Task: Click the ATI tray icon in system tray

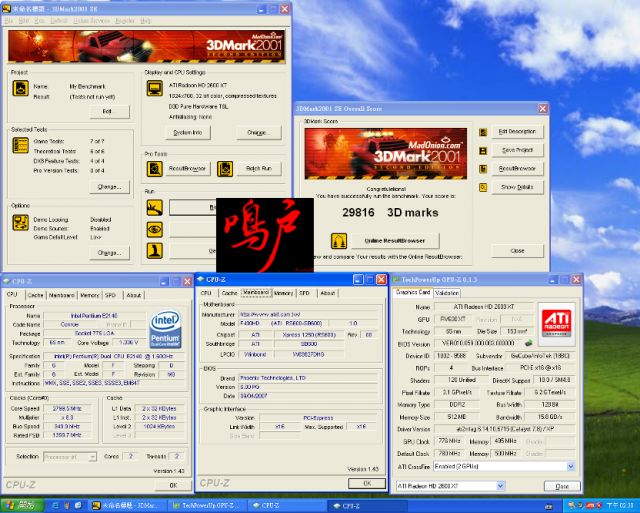Action: (x=590, y=506)
